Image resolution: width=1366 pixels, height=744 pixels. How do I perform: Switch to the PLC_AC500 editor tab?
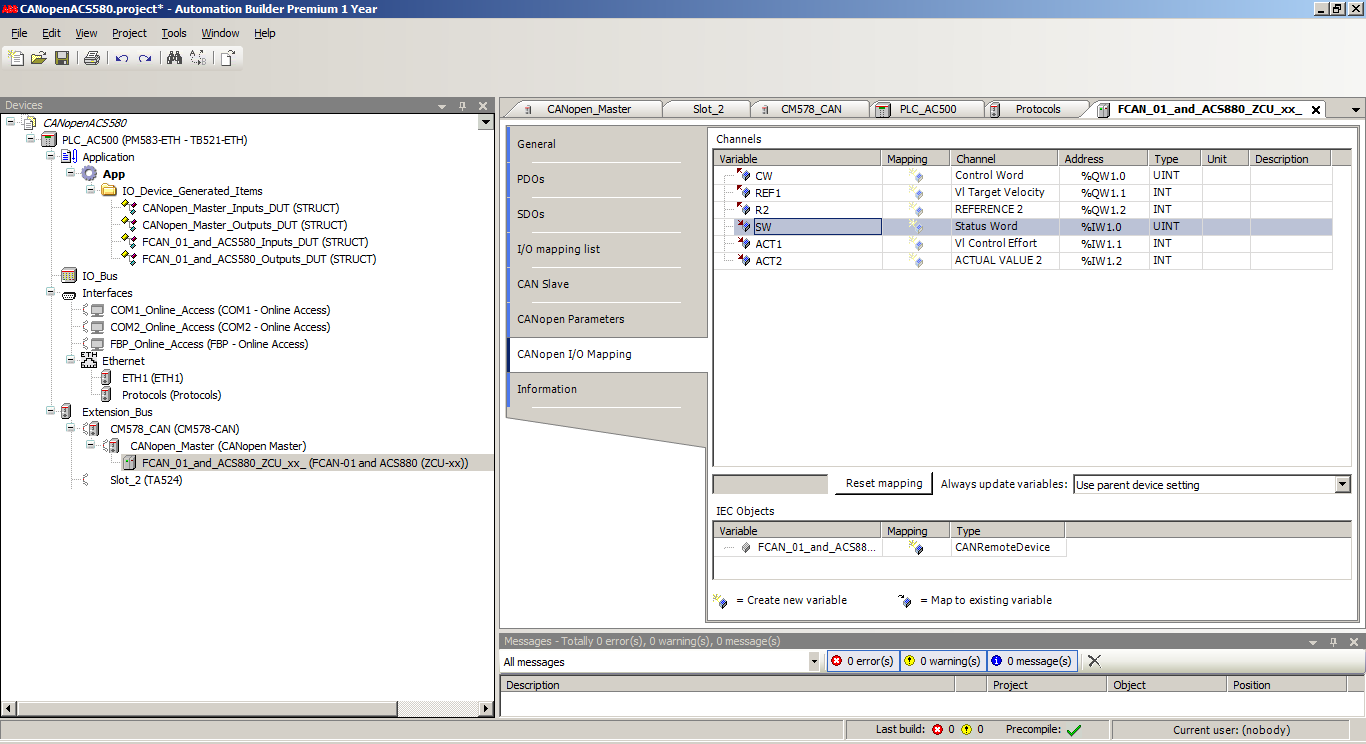click(926, 109)
